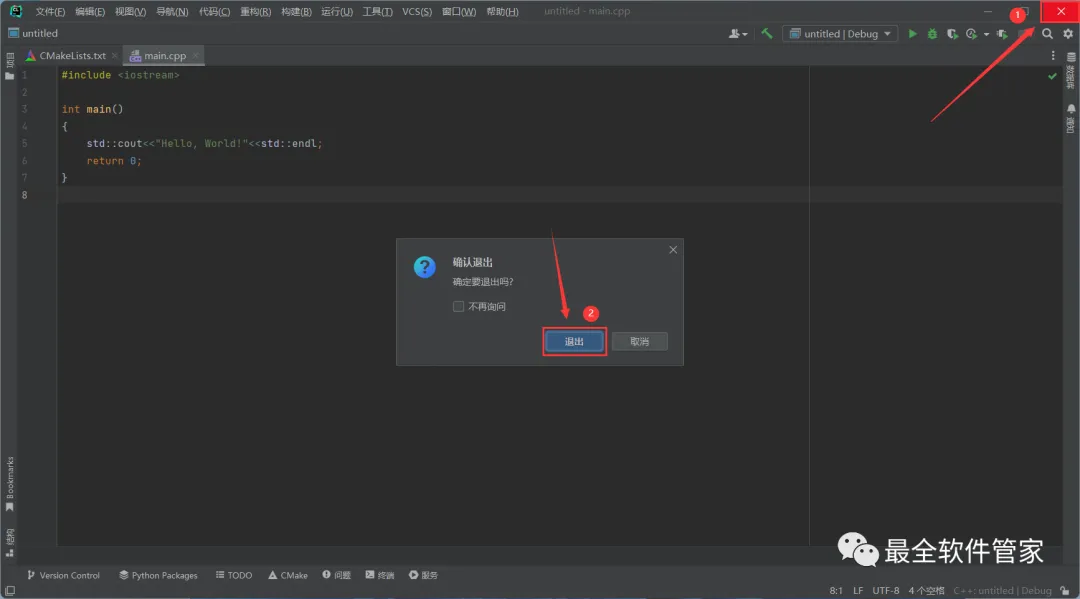Click the '#include <iostream>' code line

121,75
